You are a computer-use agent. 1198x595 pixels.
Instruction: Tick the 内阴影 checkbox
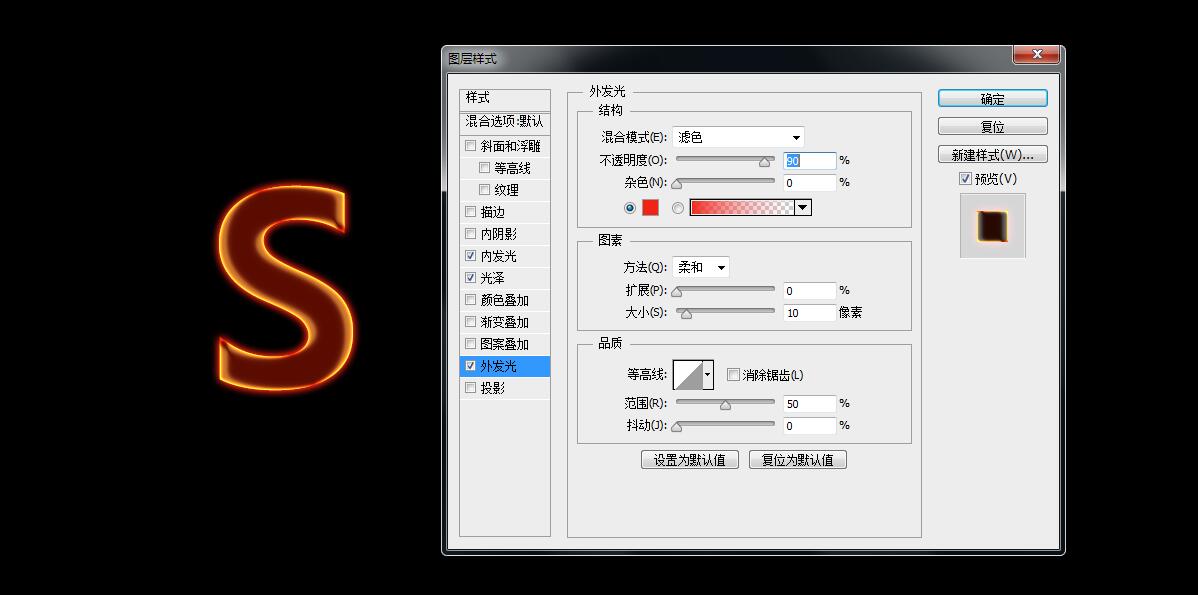[471, 234]
